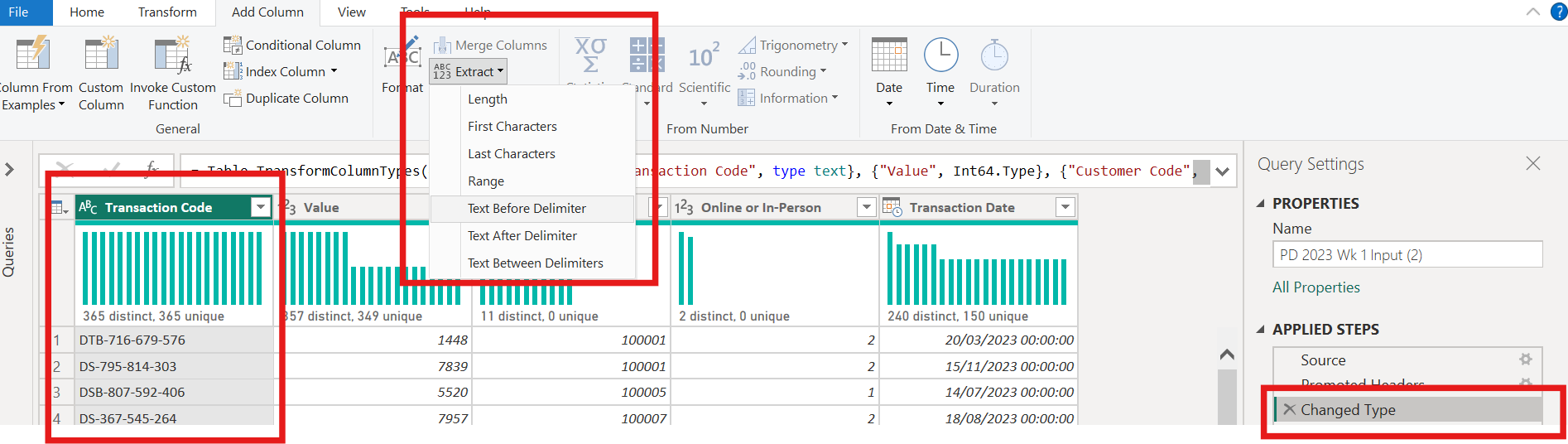Screen dimensions: 1568x444
Task: Click Invoke Custom Function icon
Action: pyautogui.click(x=172, y=53)
